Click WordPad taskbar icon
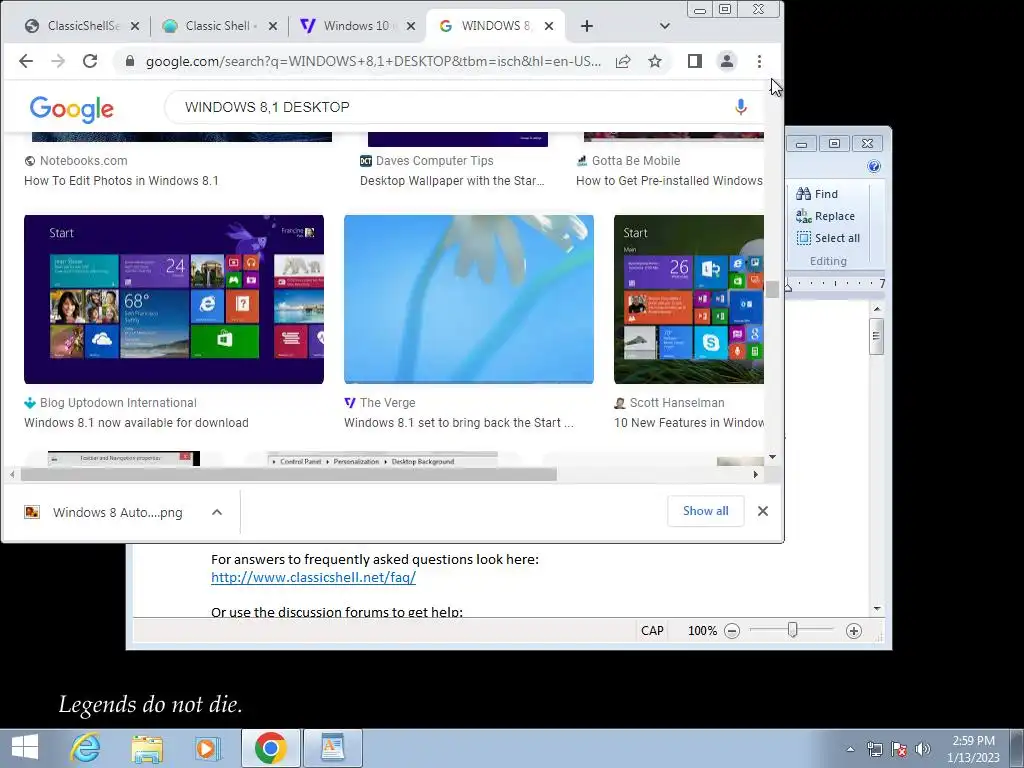Image resolution: width=1024 pixels, height=768 pixels. click(x=332, y=748)
